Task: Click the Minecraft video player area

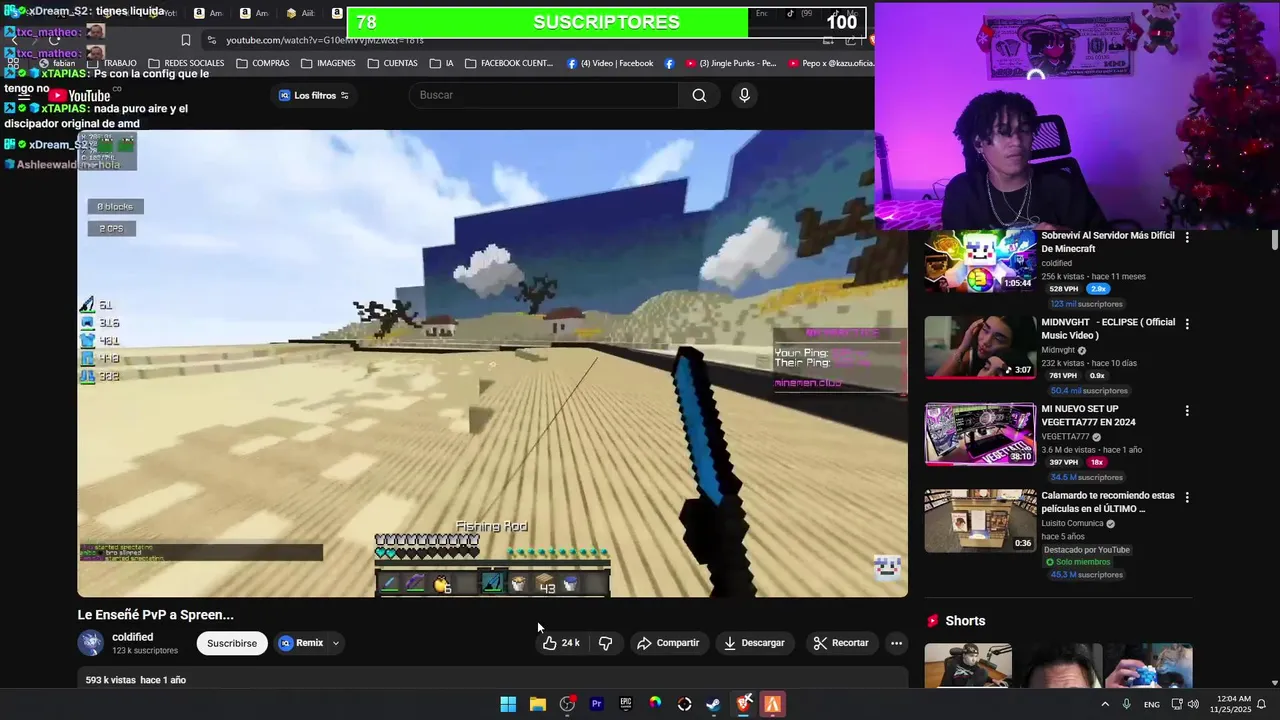Action: click(492, 363)
